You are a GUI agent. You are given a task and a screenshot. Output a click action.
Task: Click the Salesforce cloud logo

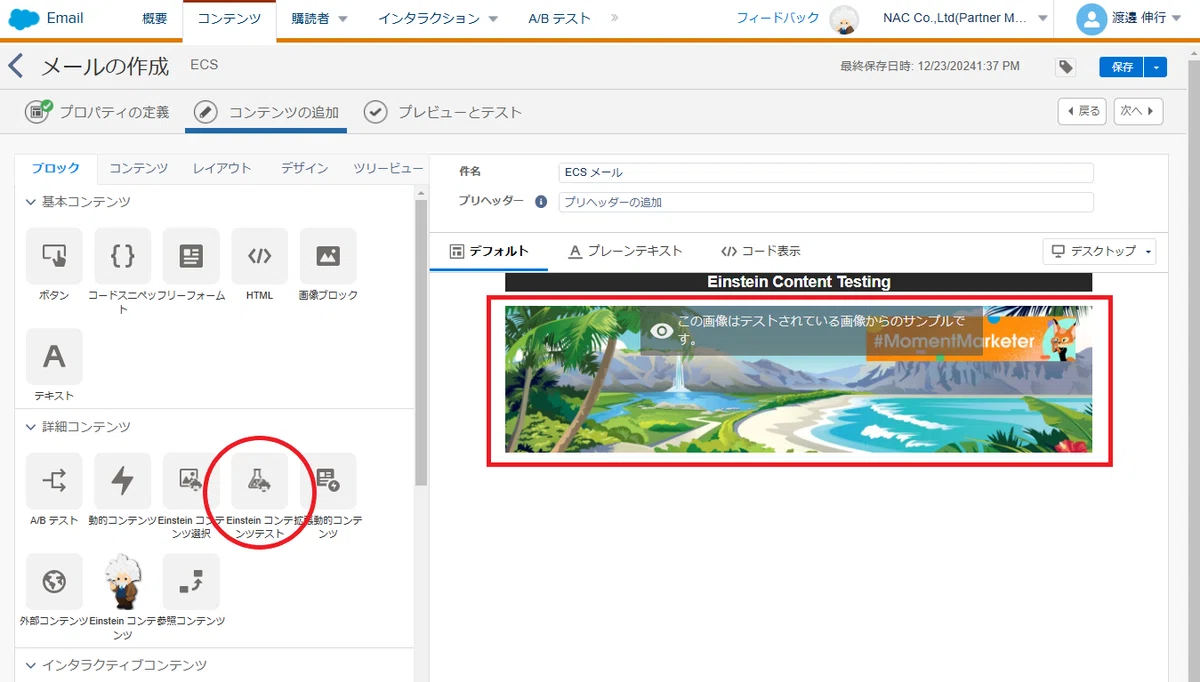click(23, 18)
